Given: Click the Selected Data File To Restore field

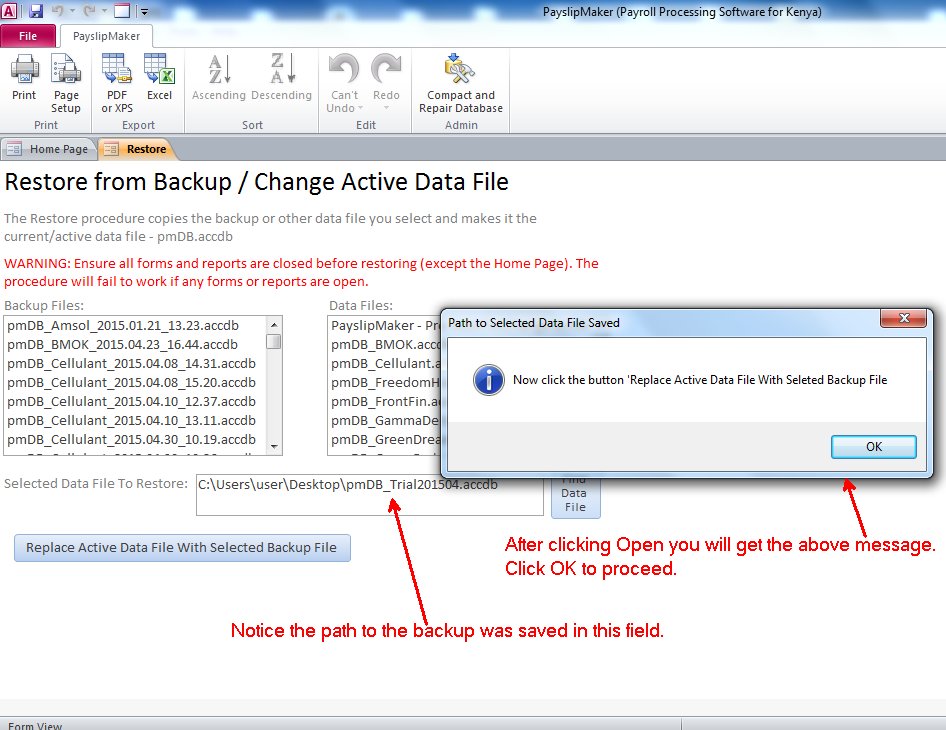Looking at the screenshot, I should (x=369, y=495).
